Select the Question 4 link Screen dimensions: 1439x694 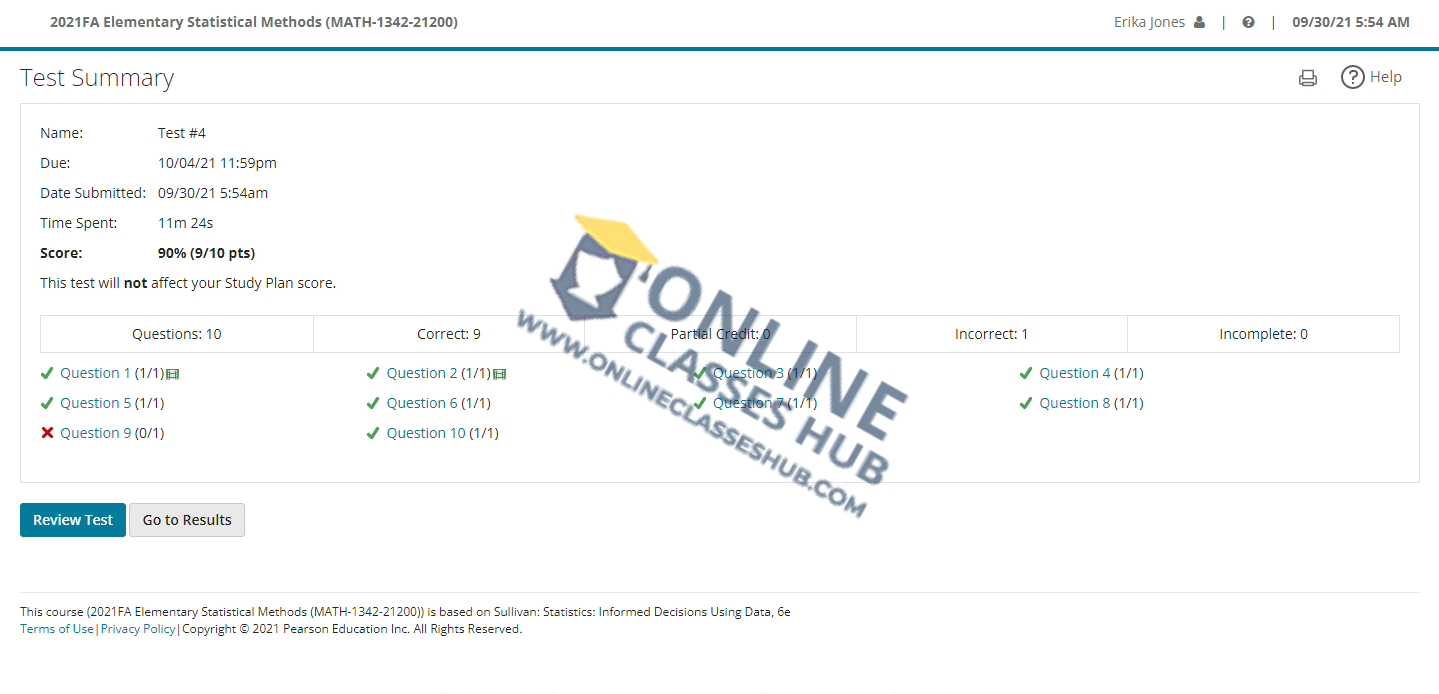click(1074, 373)
